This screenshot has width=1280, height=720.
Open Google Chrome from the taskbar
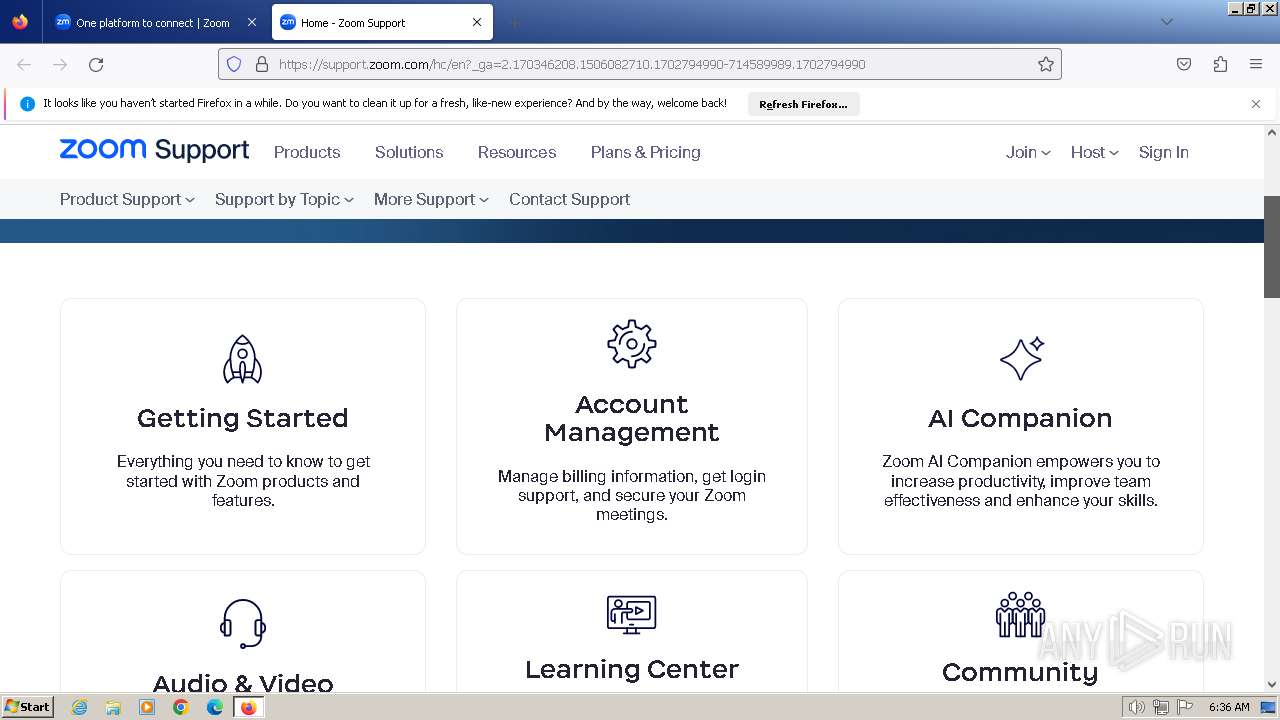point(181,707)
